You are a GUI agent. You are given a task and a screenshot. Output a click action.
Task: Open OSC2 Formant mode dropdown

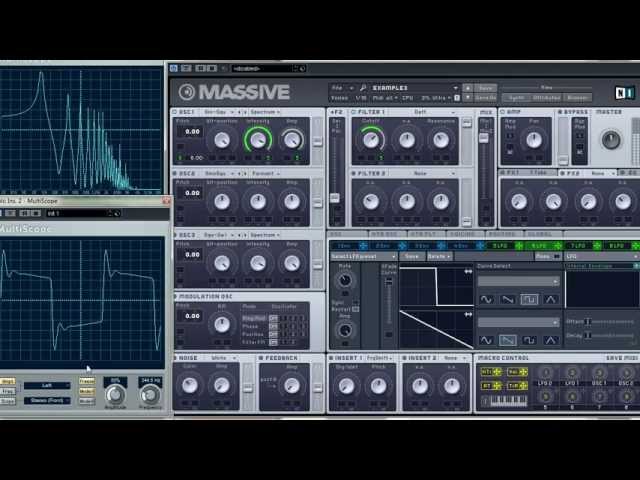(x=265, y=173)
